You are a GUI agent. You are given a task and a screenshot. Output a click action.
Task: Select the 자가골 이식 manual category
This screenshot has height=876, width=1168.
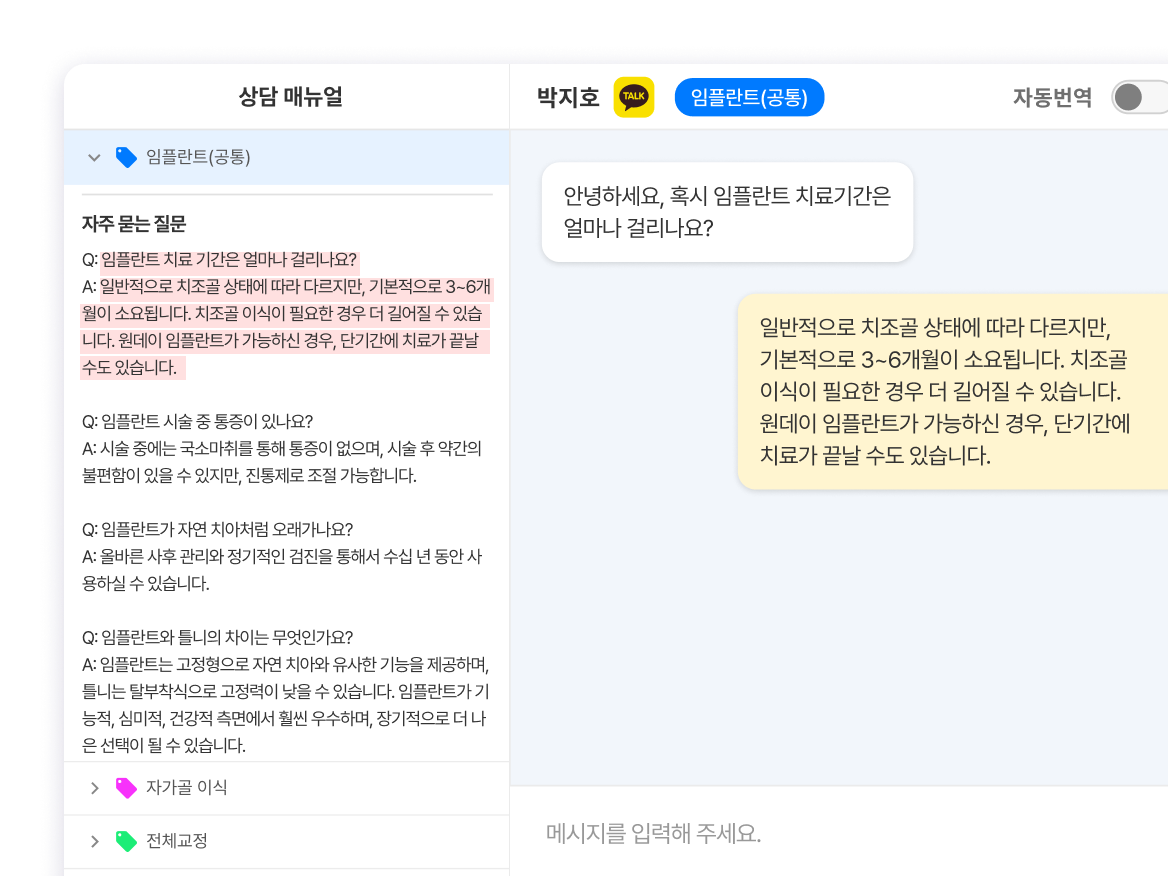tap(187, 788)
